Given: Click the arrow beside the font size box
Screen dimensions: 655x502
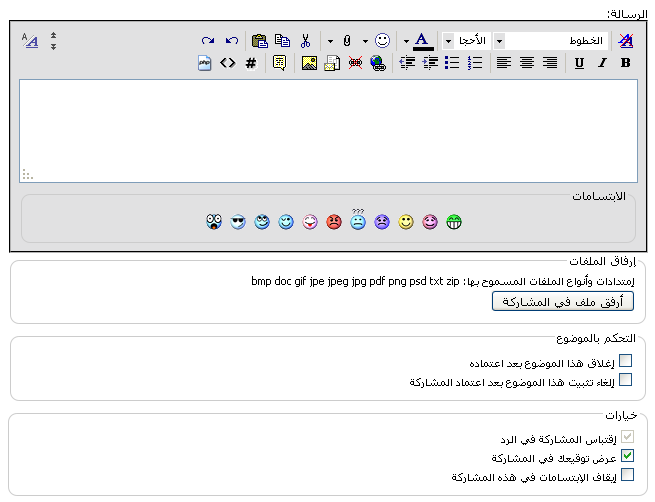Looking at the screenshot, I should [448, 41].
